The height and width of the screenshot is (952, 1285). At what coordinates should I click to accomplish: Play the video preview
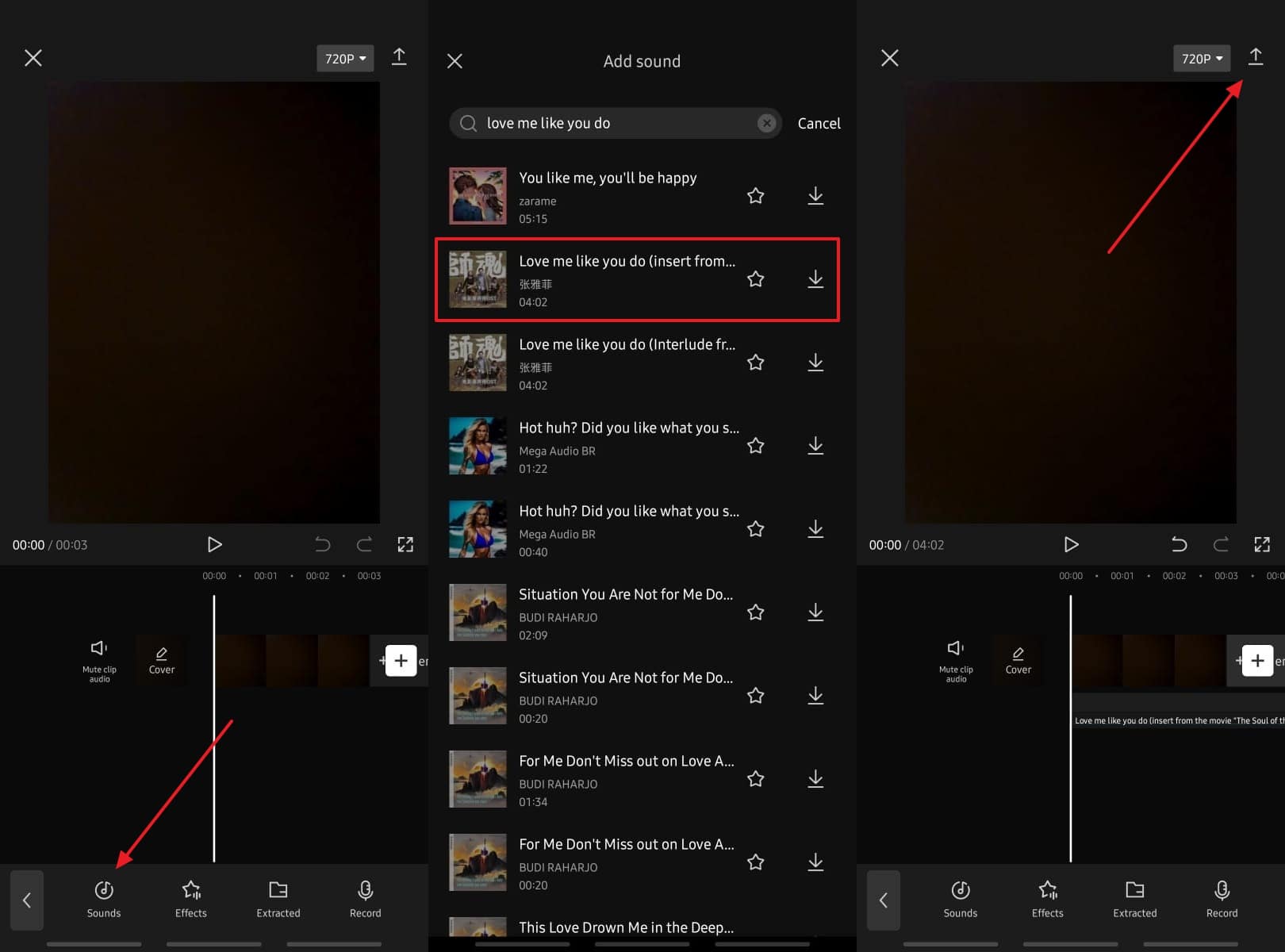214,544
